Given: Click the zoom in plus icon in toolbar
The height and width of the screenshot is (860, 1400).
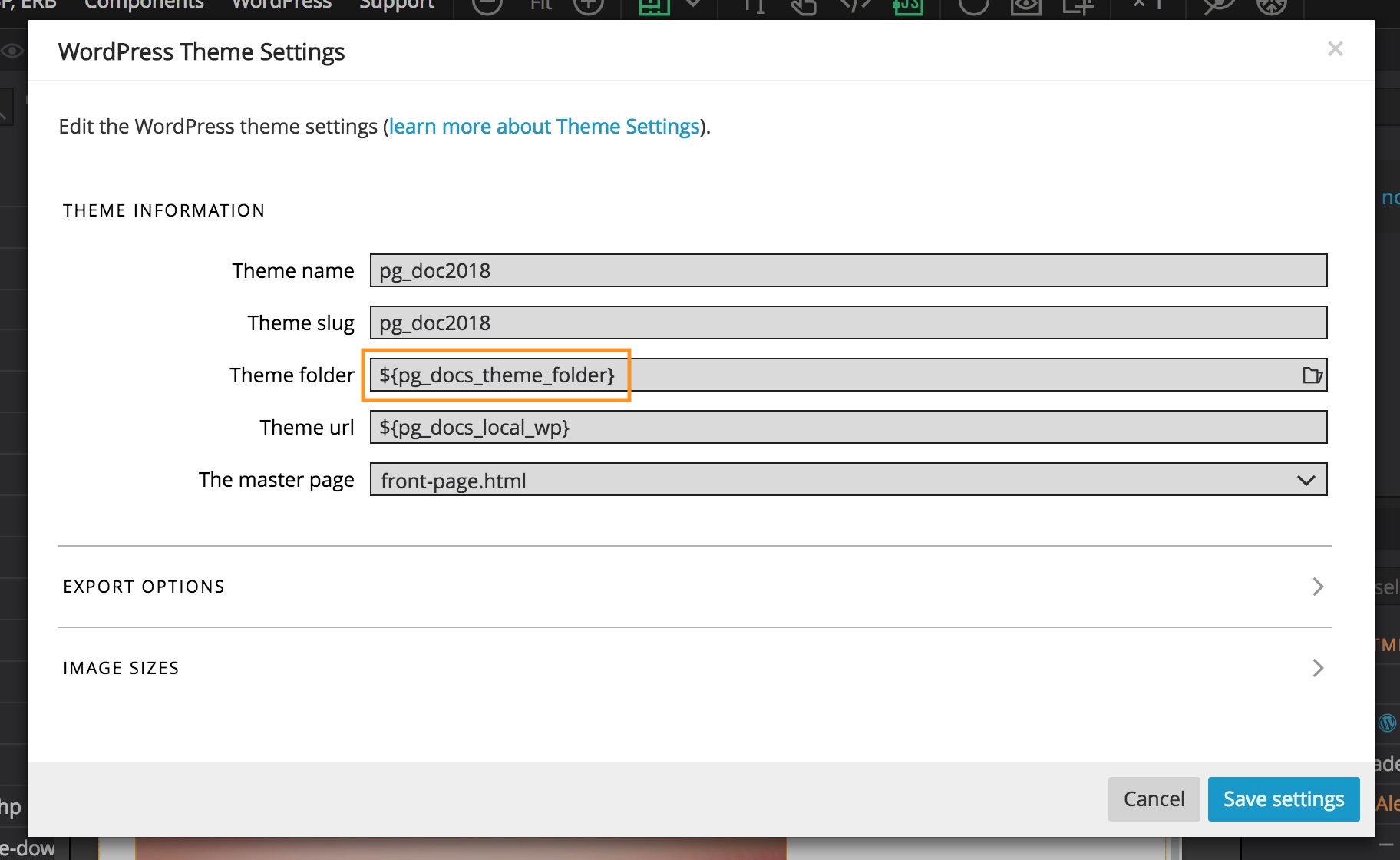Looking at the screenshot, I should [589, 6].
